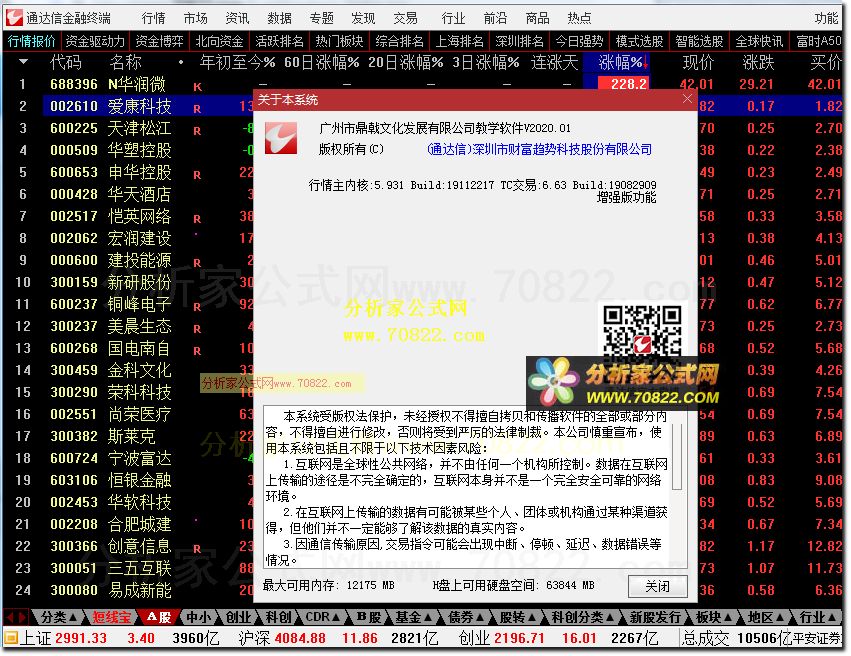Expand the 板块▲ bottom tab
Image resolution: width=851 pixels, height=656 pixels.
pos(714,617)
